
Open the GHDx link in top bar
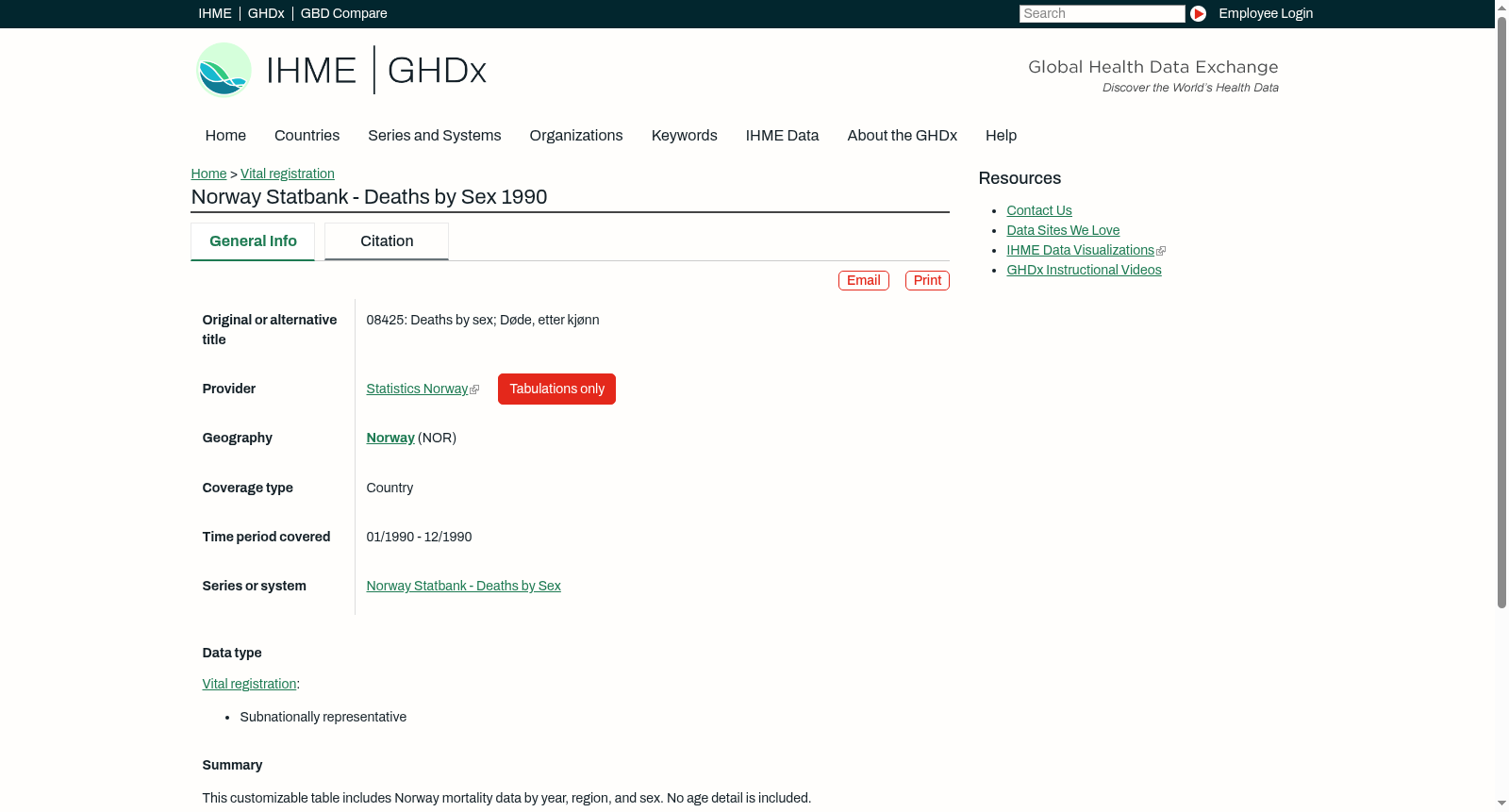pyautogui.click(x=266, y=13)
